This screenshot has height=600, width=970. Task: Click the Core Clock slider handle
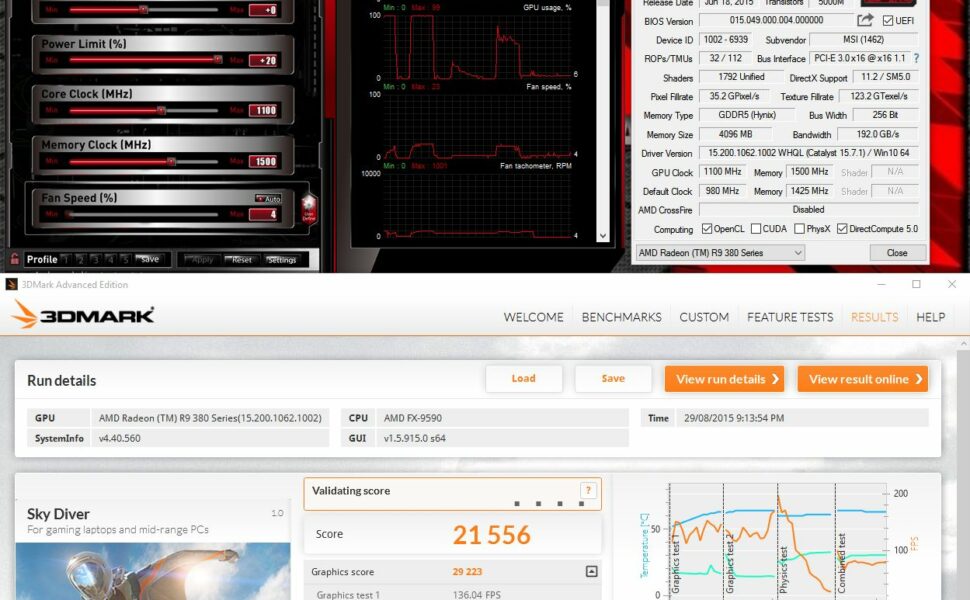click(161, 110)
